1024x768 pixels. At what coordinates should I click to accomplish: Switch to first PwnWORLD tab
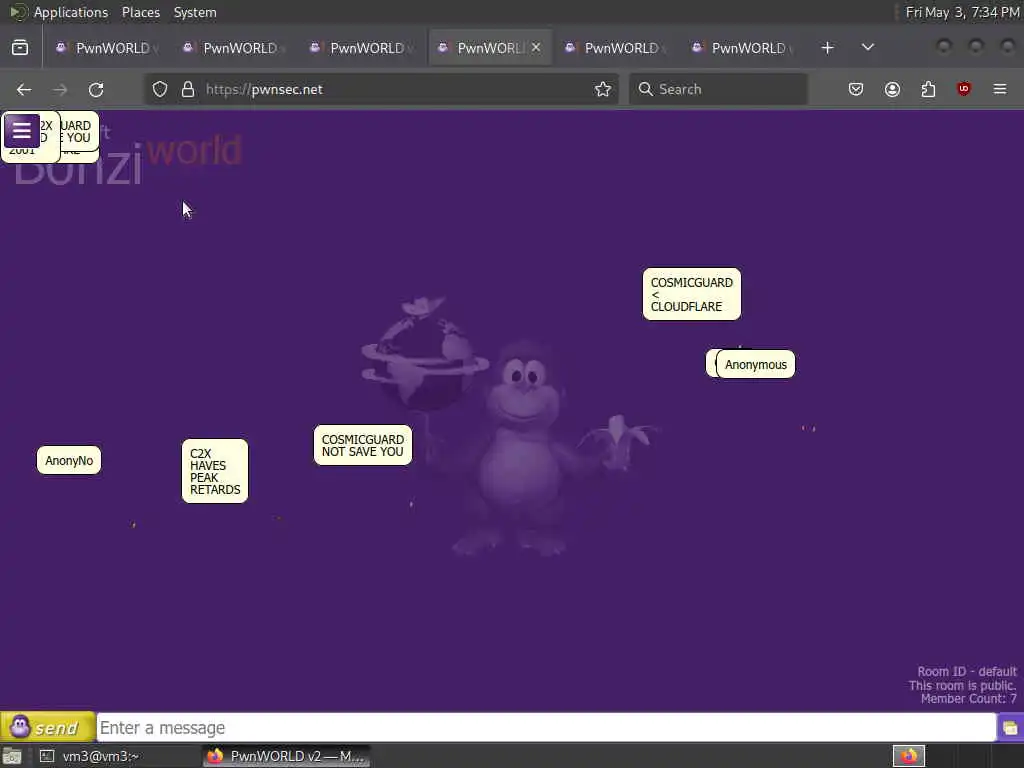click(107, 48)
